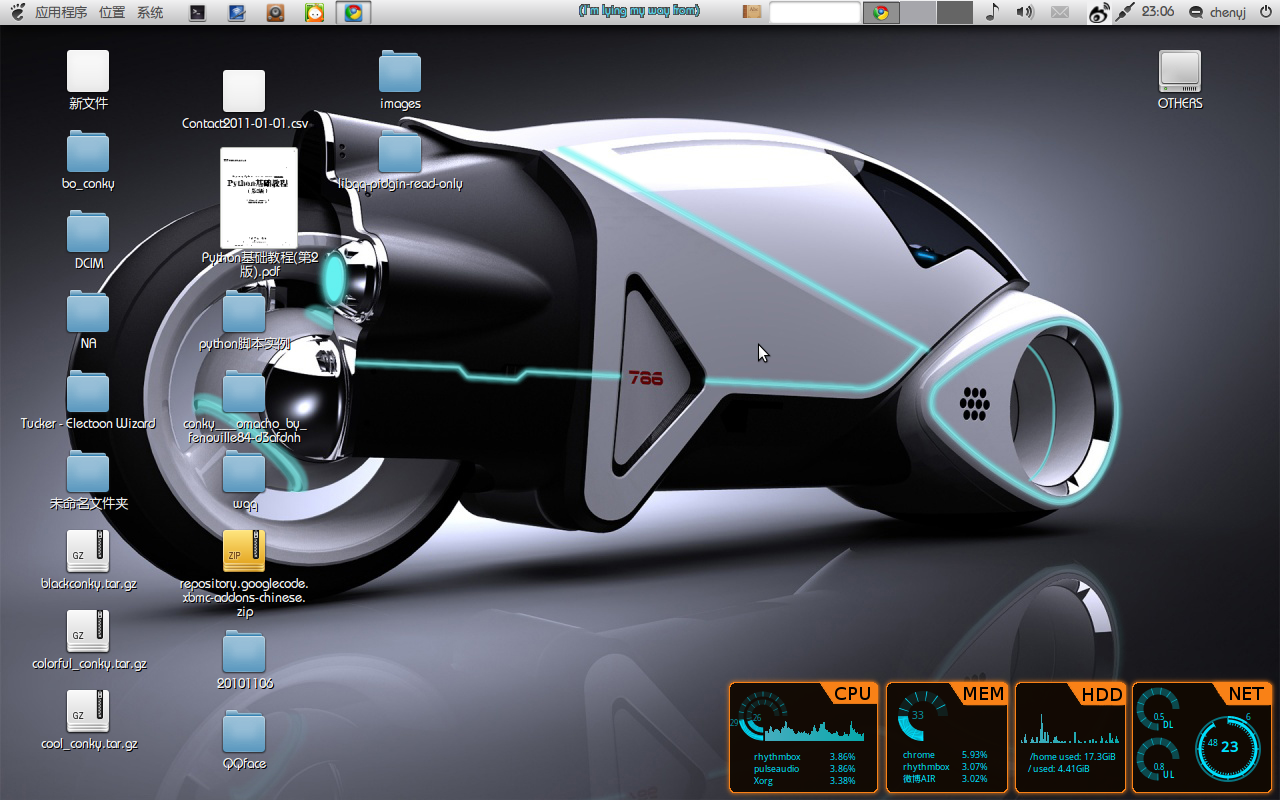This screenshot has height=800, width=1280.
Task: Click the 23:06 clock
Action: (1158, 12)
